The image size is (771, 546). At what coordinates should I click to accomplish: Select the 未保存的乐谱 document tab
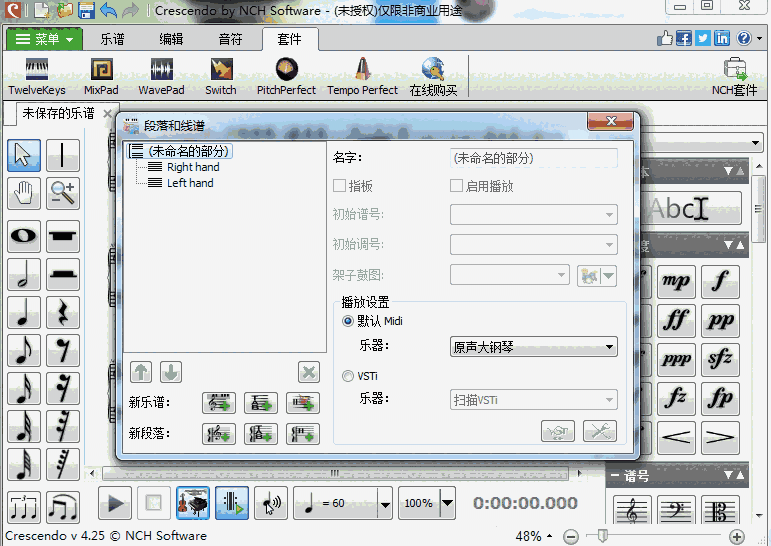(x=59, y=113)
